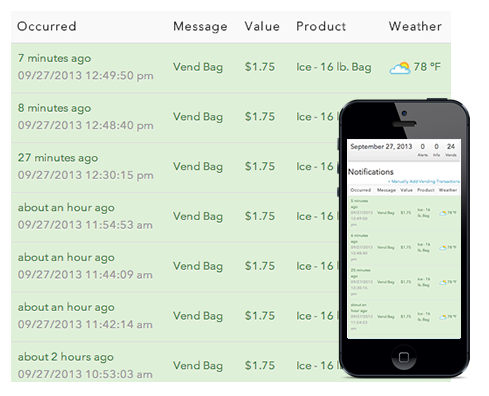
Task: Click 'Vend Bag' in the 10:53:03 am row
Action: [198, 366]
